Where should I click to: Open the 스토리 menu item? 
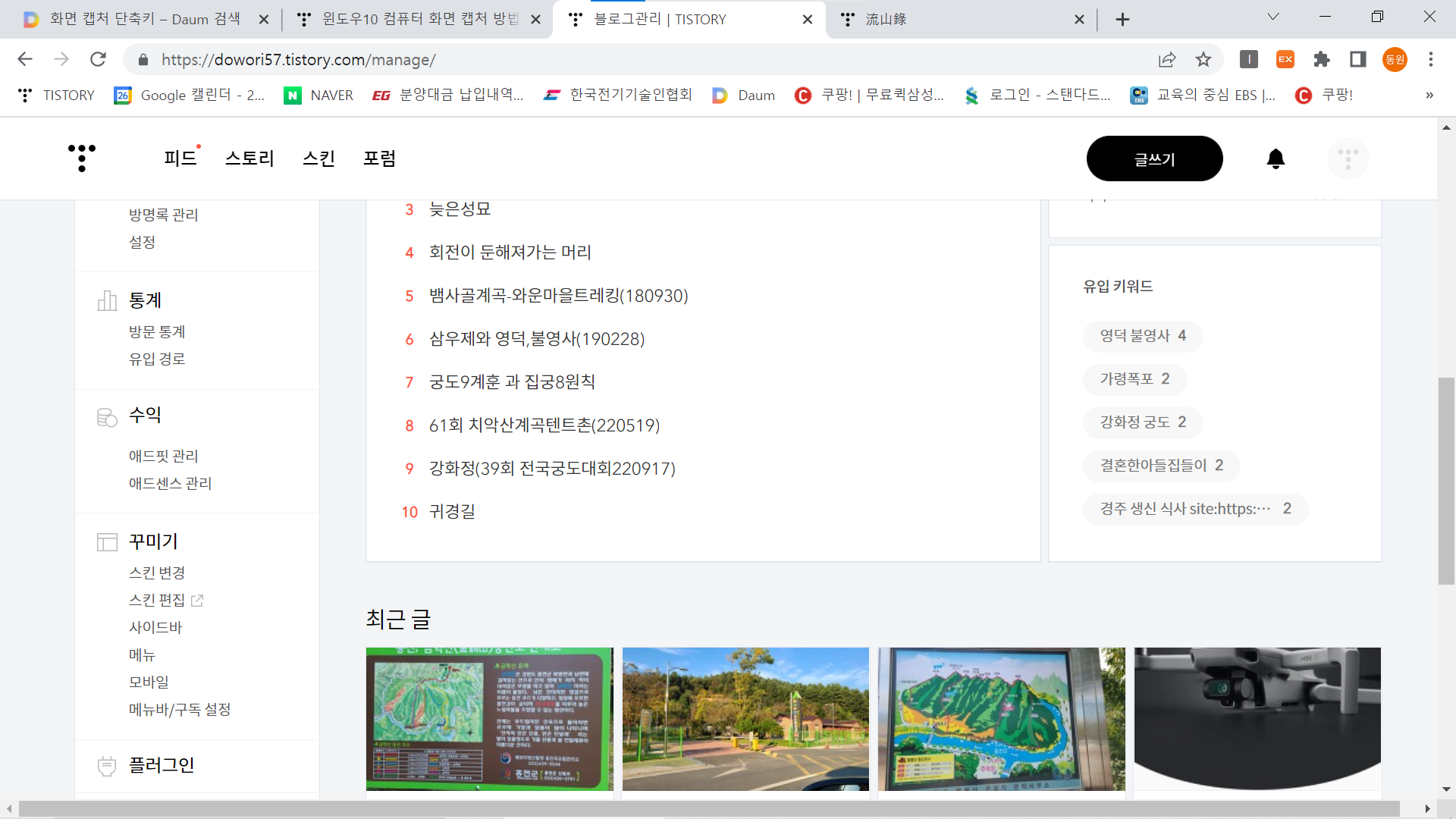click(x=249, y=158)
